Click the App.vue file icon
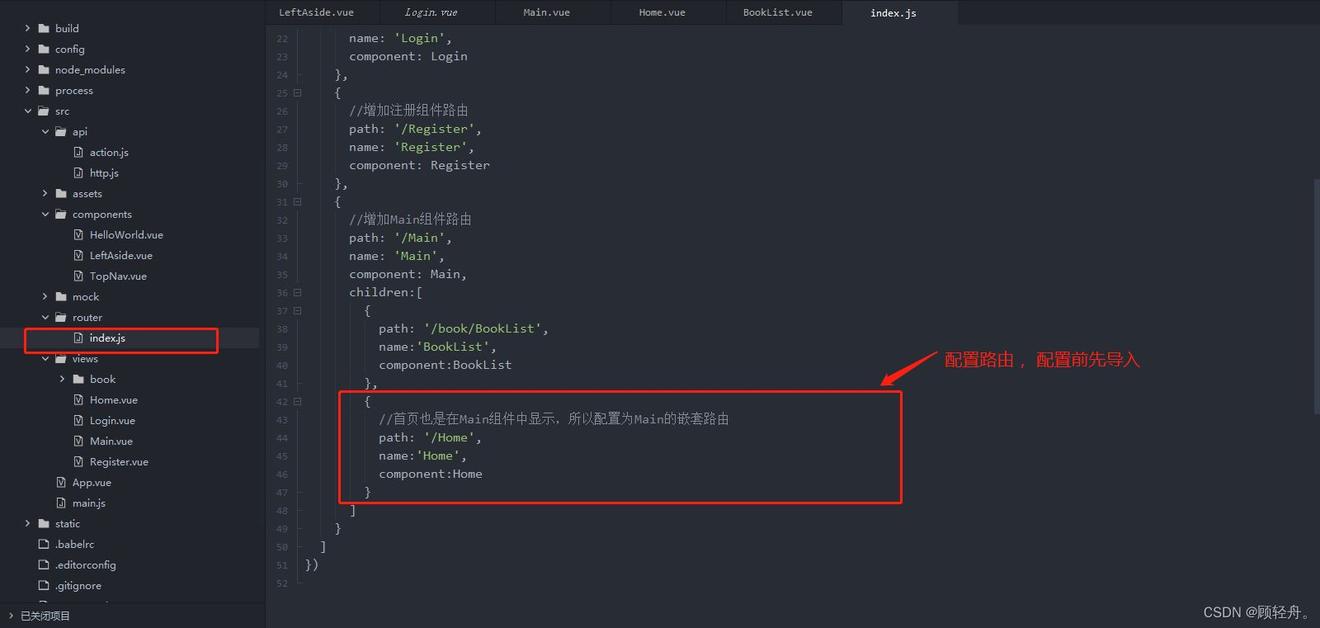Screen dimensions: 1320x628 (62, 482)
